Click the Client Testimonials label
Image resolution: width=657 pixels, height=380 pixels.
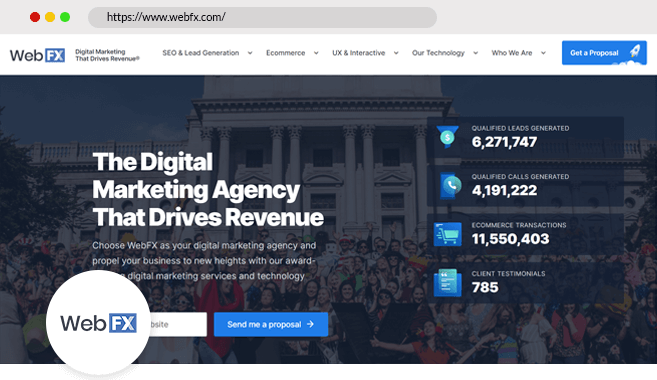(508, 274)
